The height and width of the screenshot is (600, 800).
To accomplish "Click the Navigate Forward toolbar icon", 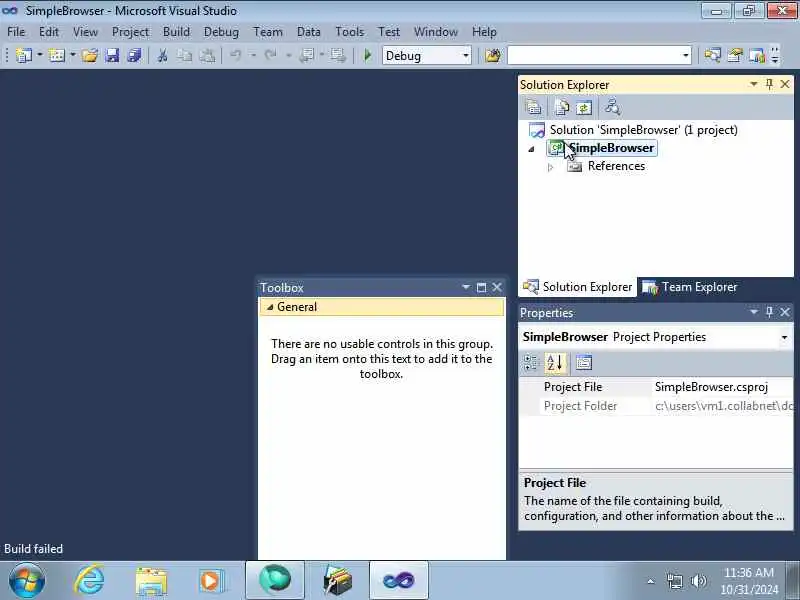I will point(337,55).
